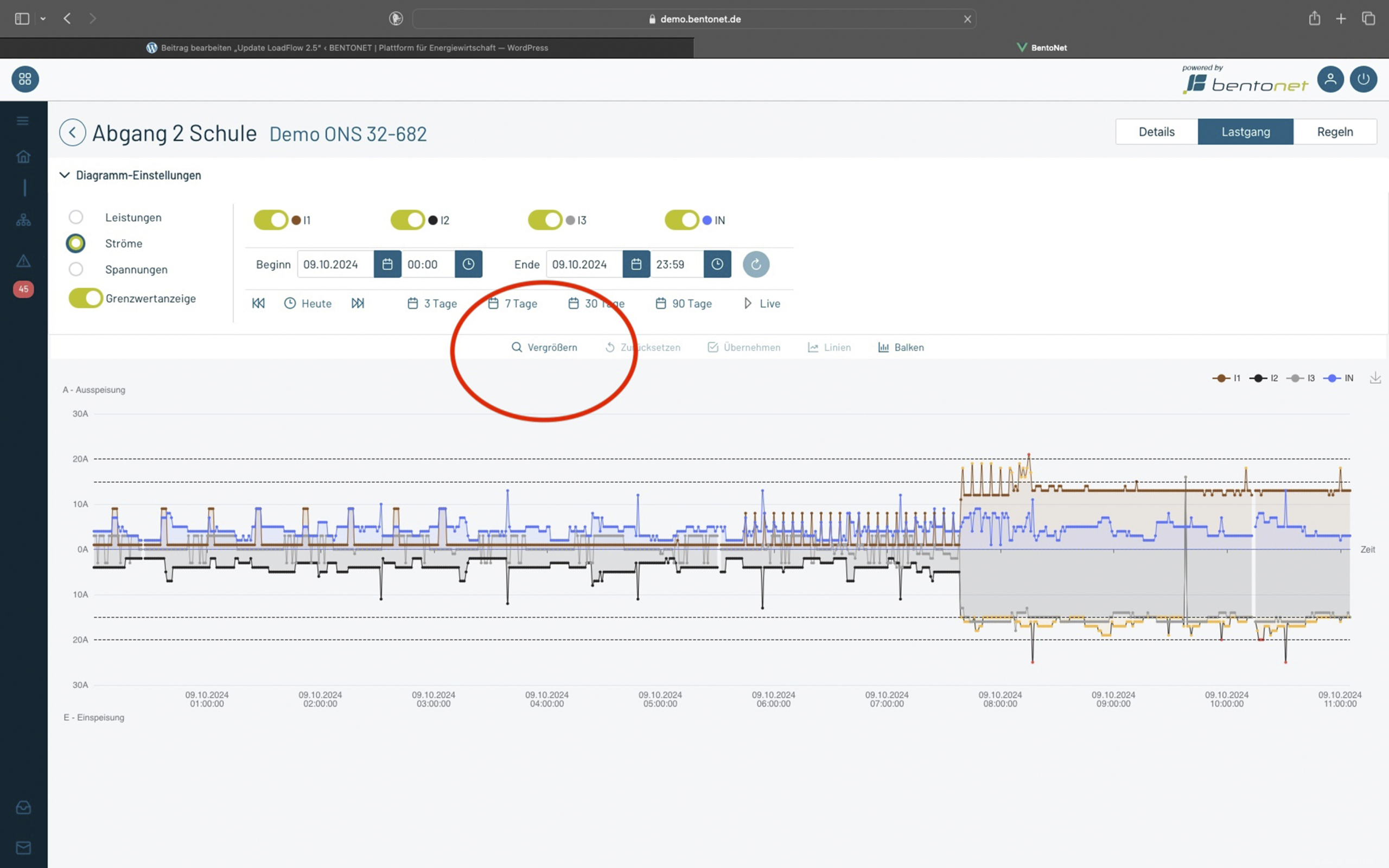This screenshot has width=1389, height=868.
Task: Click the Beginn time field 00:00
Action: 428,264
